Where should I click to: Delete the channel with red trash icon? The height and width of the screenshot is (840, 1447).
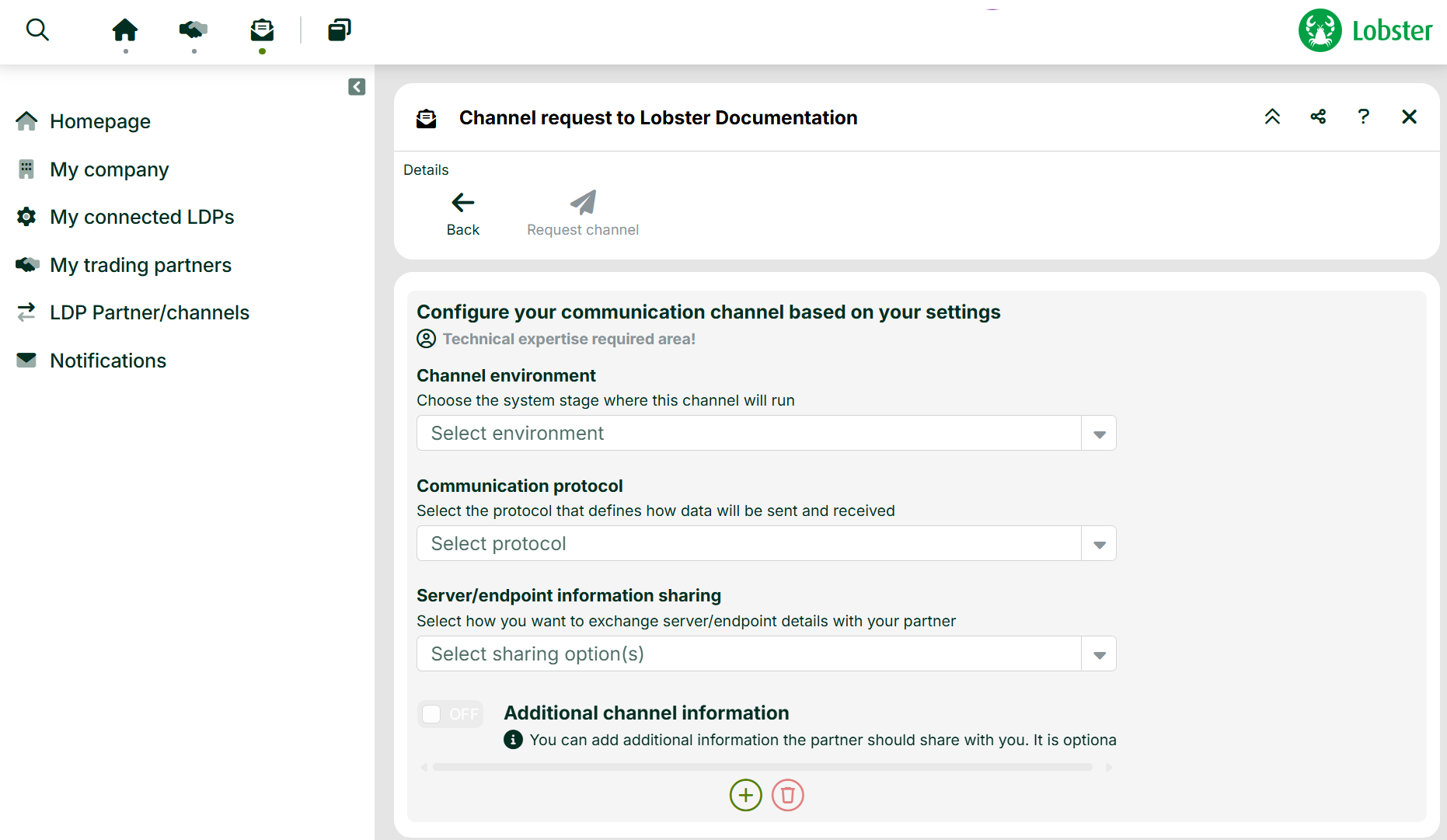(788, 795)
